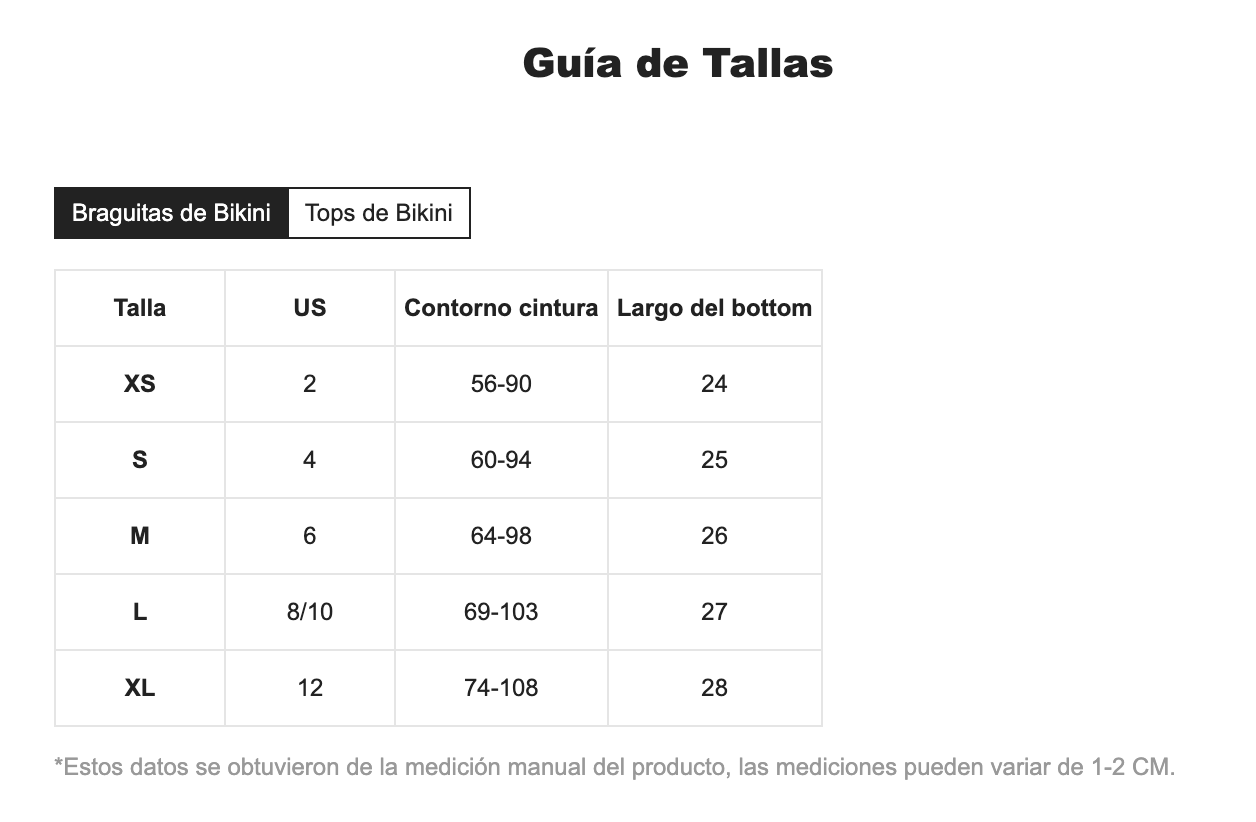
Task: Select the M size row label
Action: coord(140,536)
